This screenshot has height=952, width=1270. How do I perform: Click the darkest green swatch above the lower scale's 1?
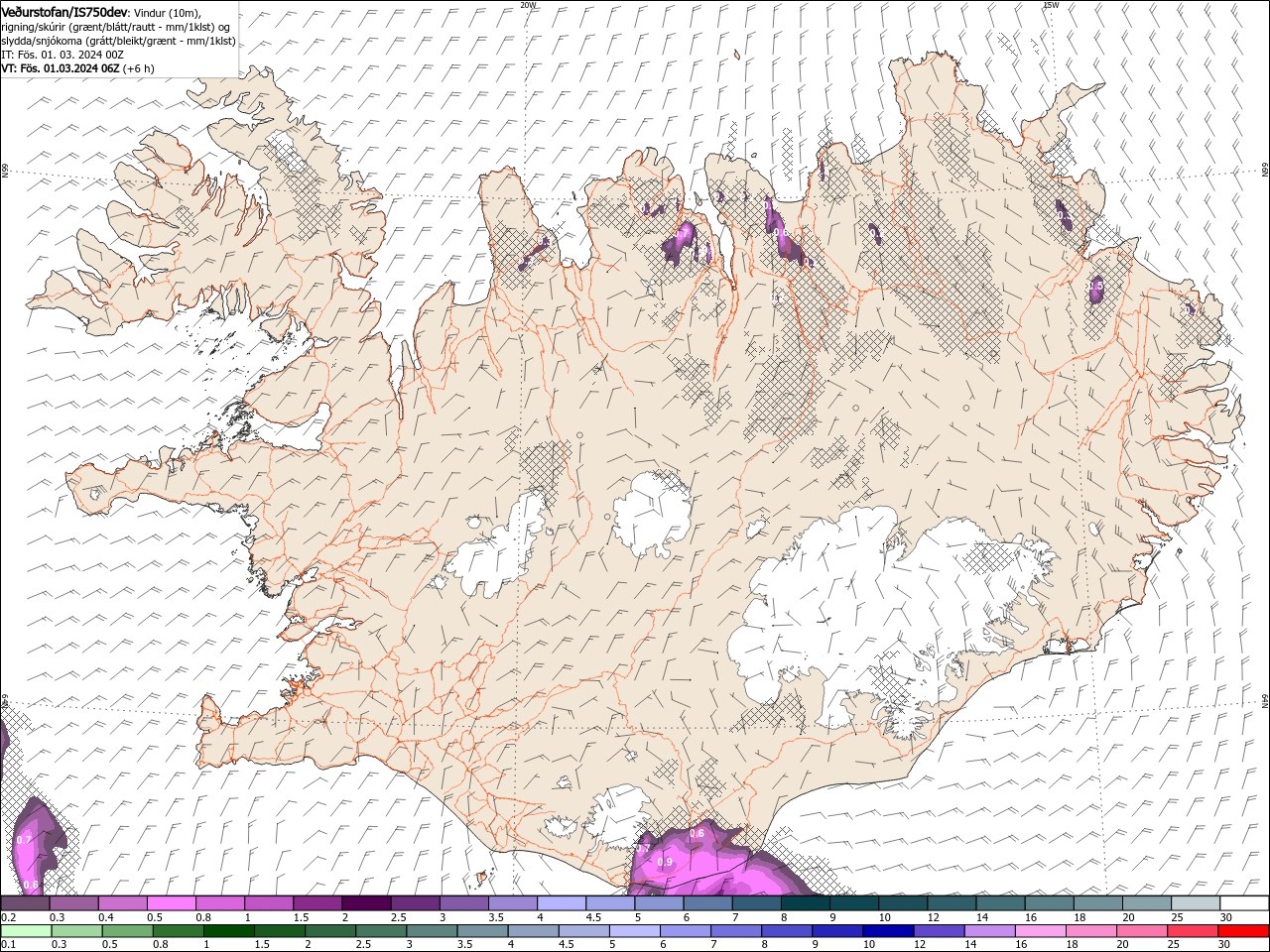tap(228, 931)
